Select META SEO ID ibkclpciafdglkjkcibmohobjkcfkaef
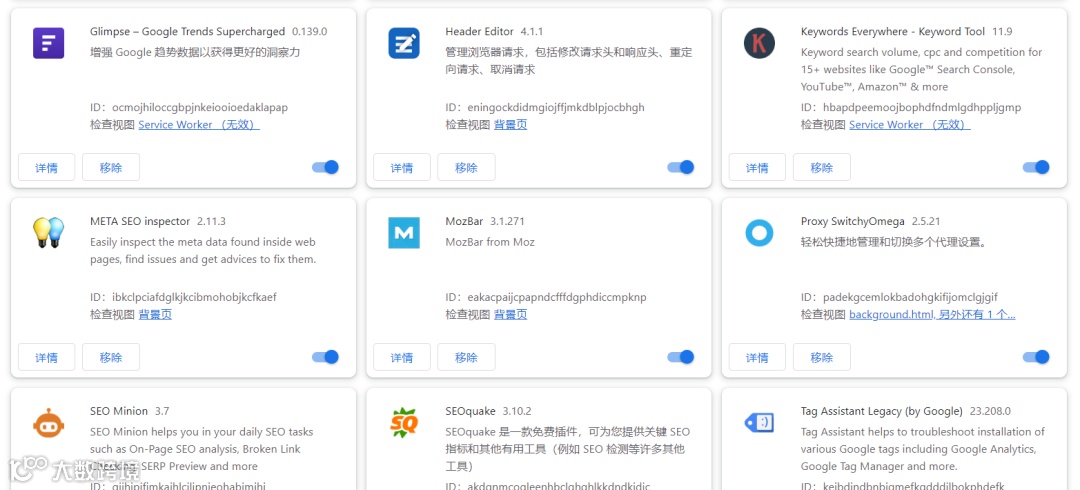This screenshot has height=490, width=1080. [194, 297]
